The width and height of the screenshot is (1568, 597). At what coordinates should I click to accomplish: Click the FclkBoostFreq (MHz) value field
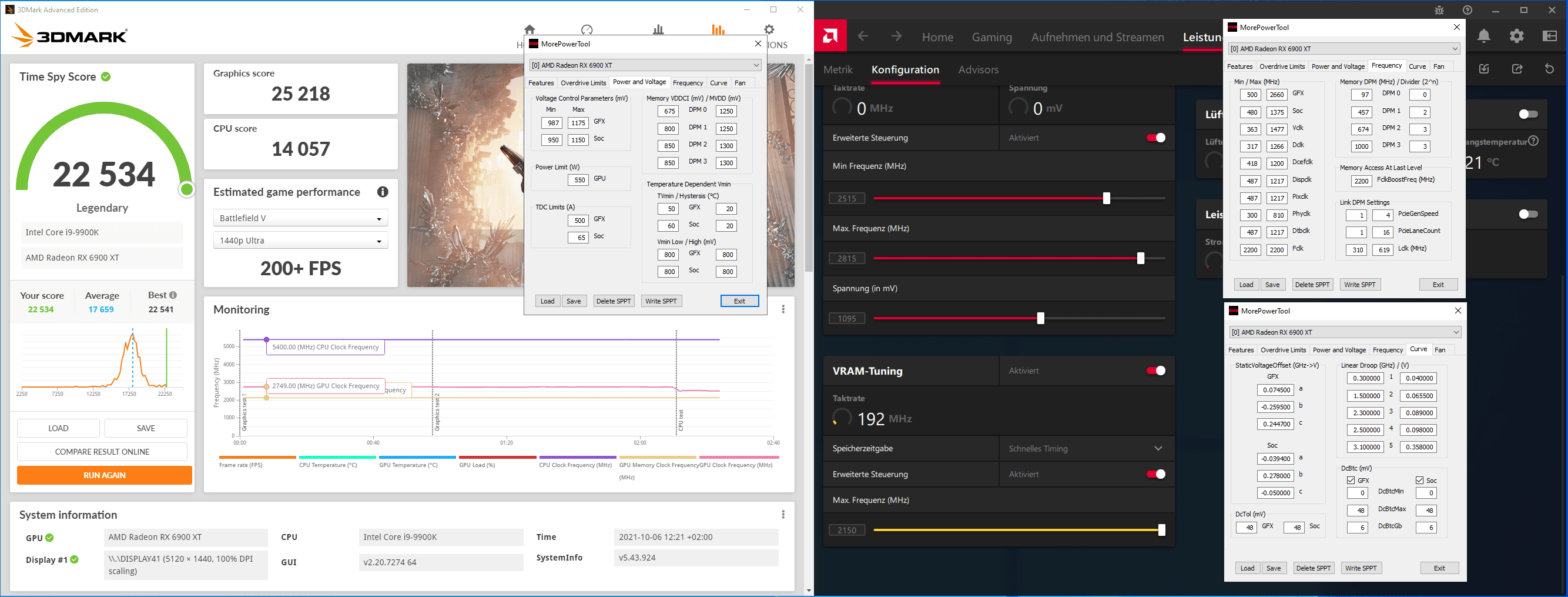1361,181
